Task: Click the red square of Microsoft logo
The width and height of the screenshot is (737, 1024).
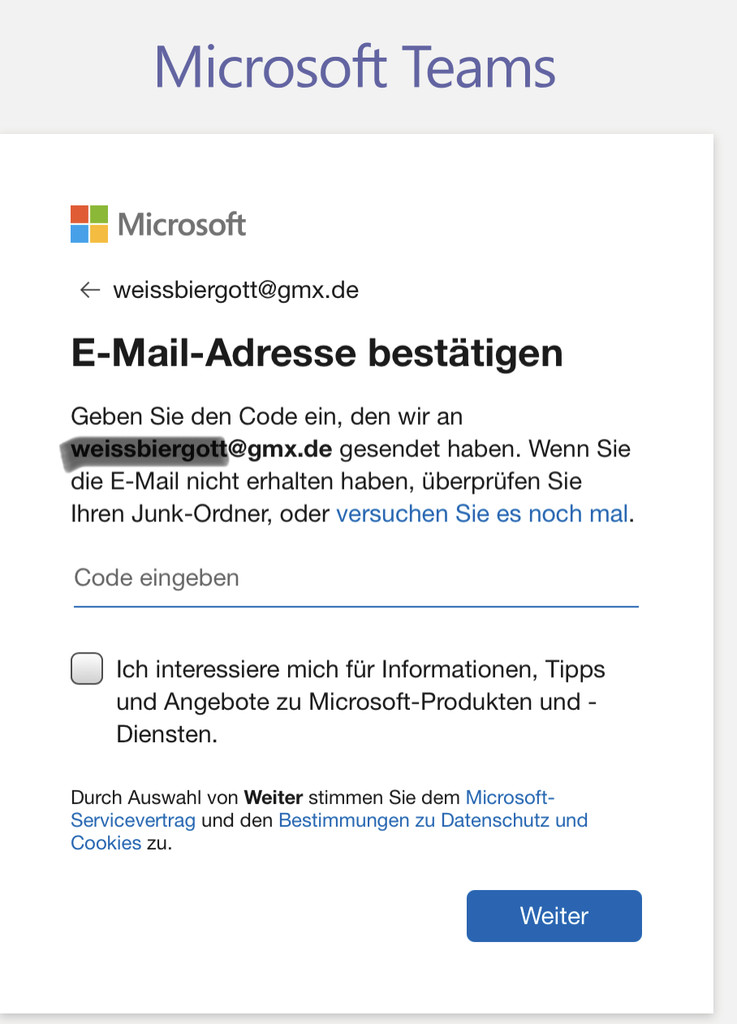Action: pos(80,214)
